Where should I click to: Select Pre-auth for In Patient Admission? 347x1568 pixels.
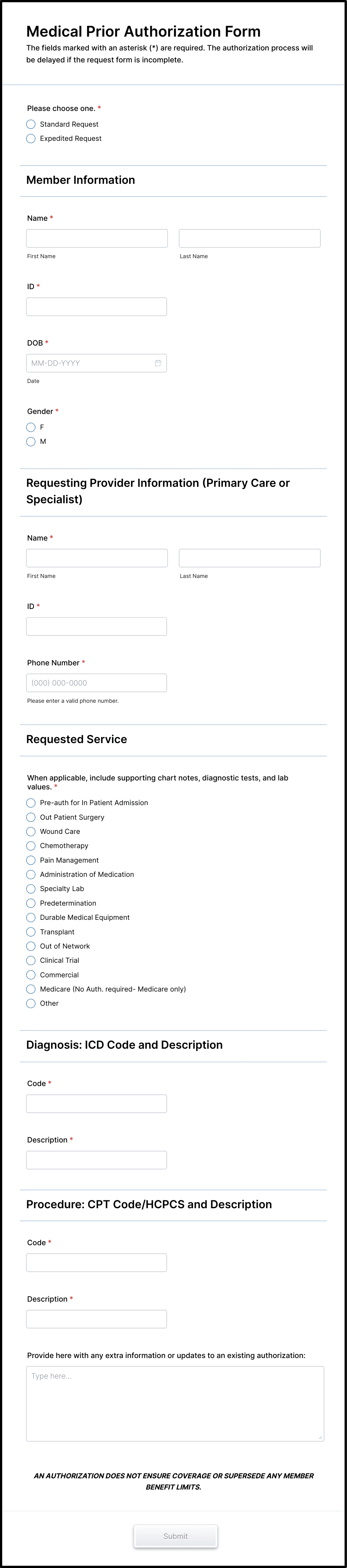[x=31, y=802]
